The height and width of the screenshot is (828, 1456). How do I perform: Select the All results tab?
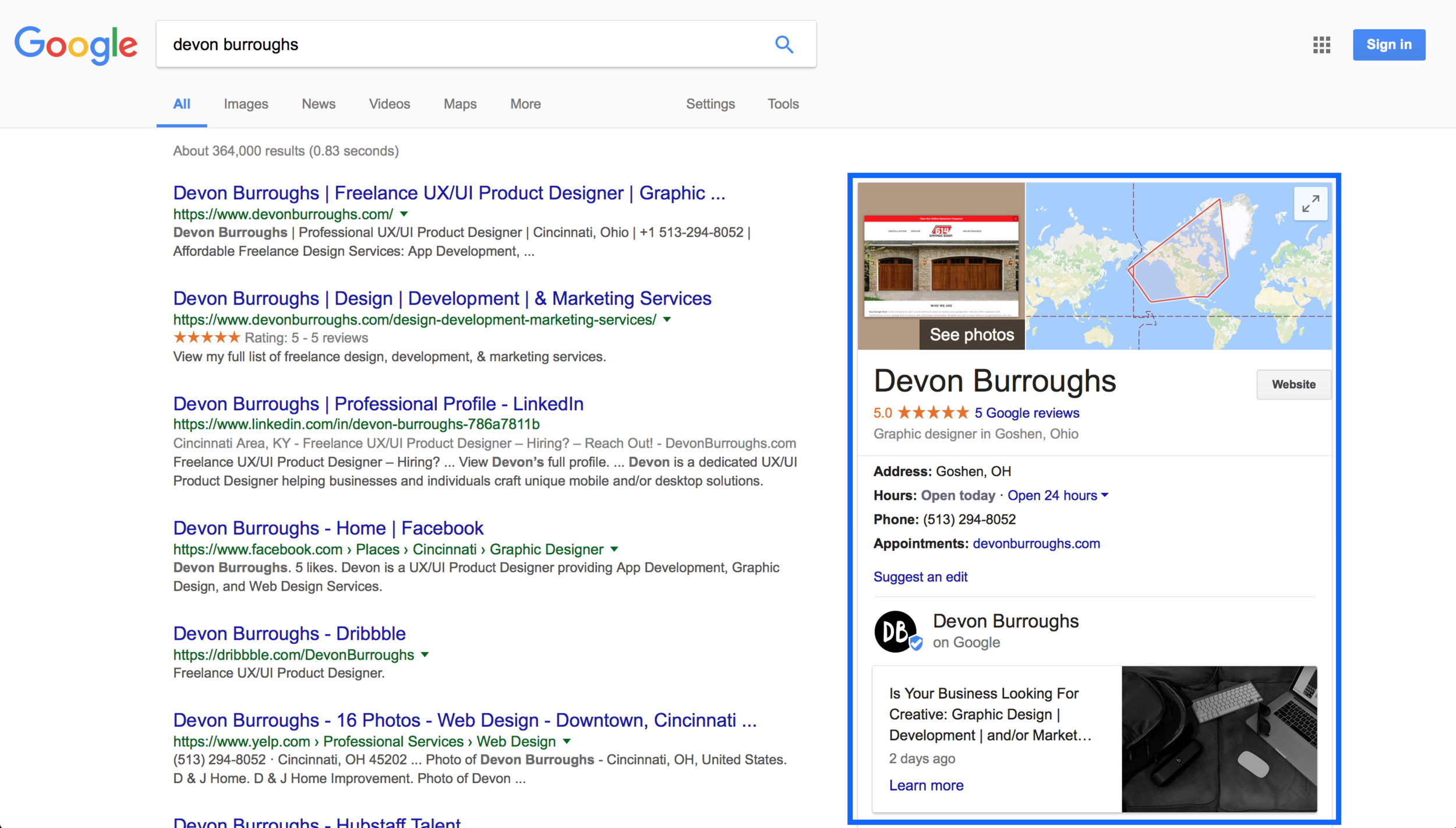click(x=182, y=104)
